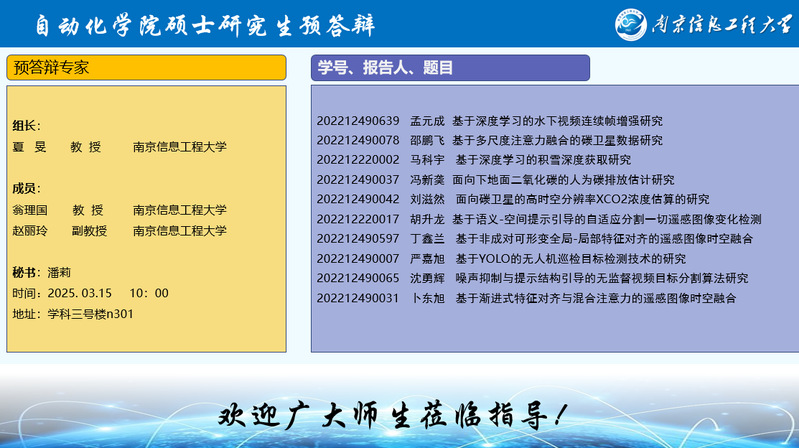Select student ID 202212490078
799x448 pixels.
358,140
